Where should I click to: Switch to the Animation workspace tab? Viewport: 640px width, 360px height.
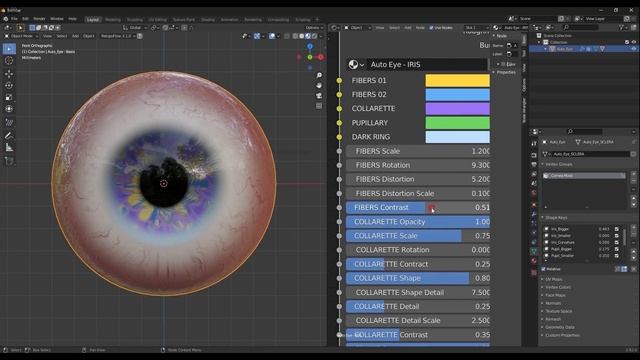click(x=229, y=19)
